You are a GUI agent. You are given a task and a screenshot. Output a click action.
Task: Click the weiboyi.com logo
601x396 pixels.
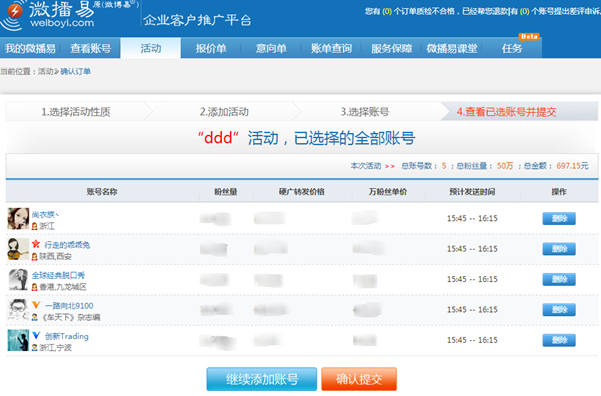point(48,15)
